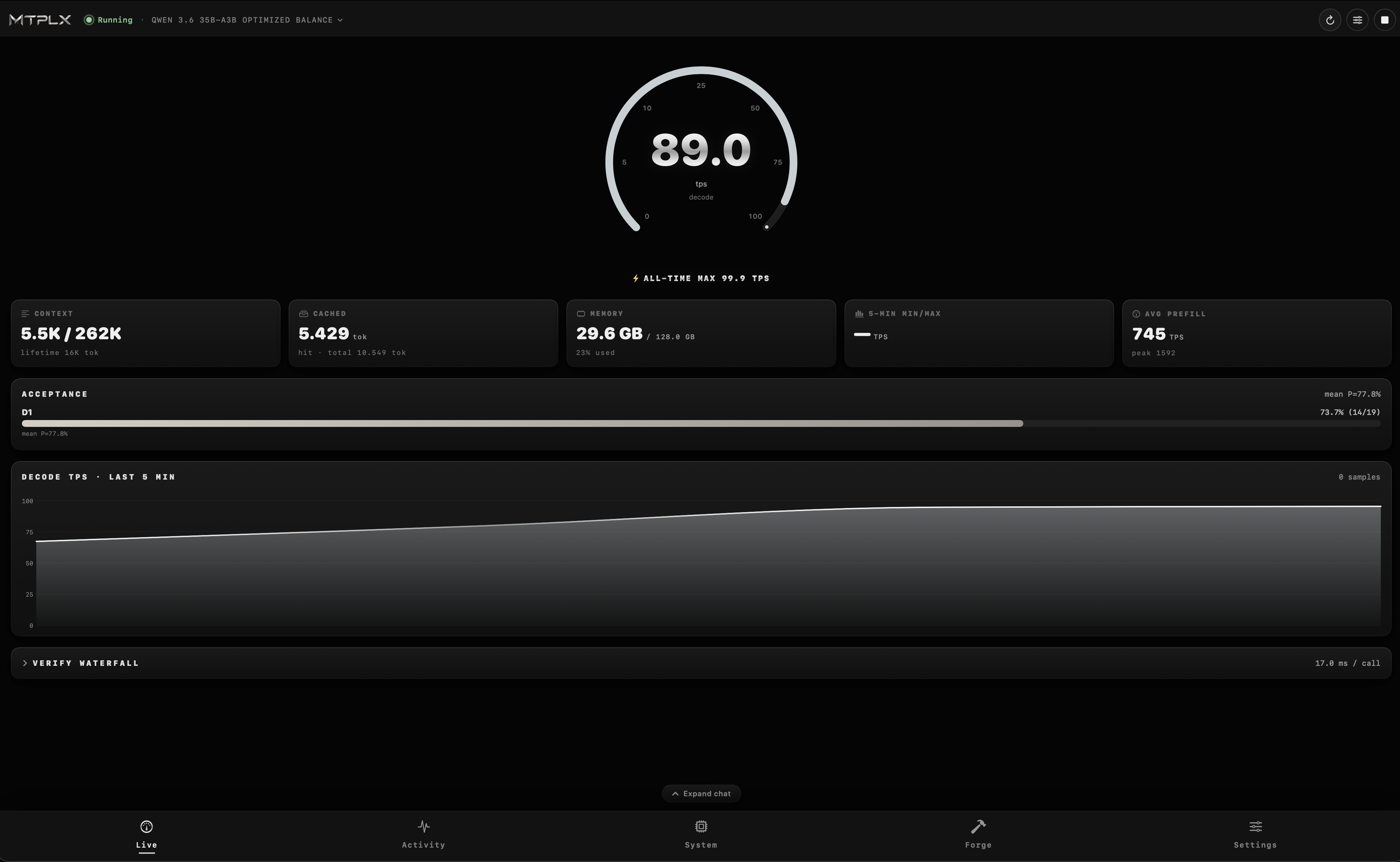Viewport: 1400px width, 862px height.
Task: Click the Context card icon
Action: pos(25,314)
